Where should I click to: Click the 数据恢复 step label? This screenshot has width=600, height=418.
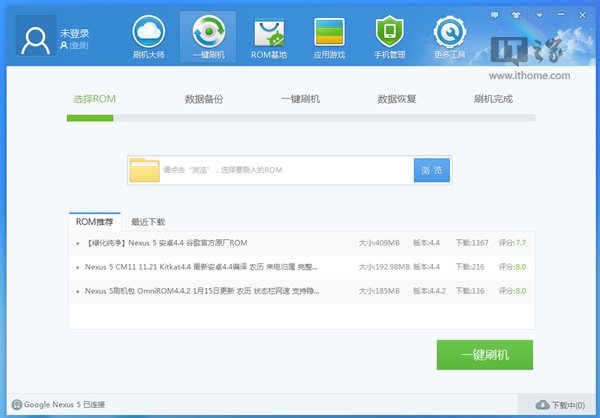397,99
